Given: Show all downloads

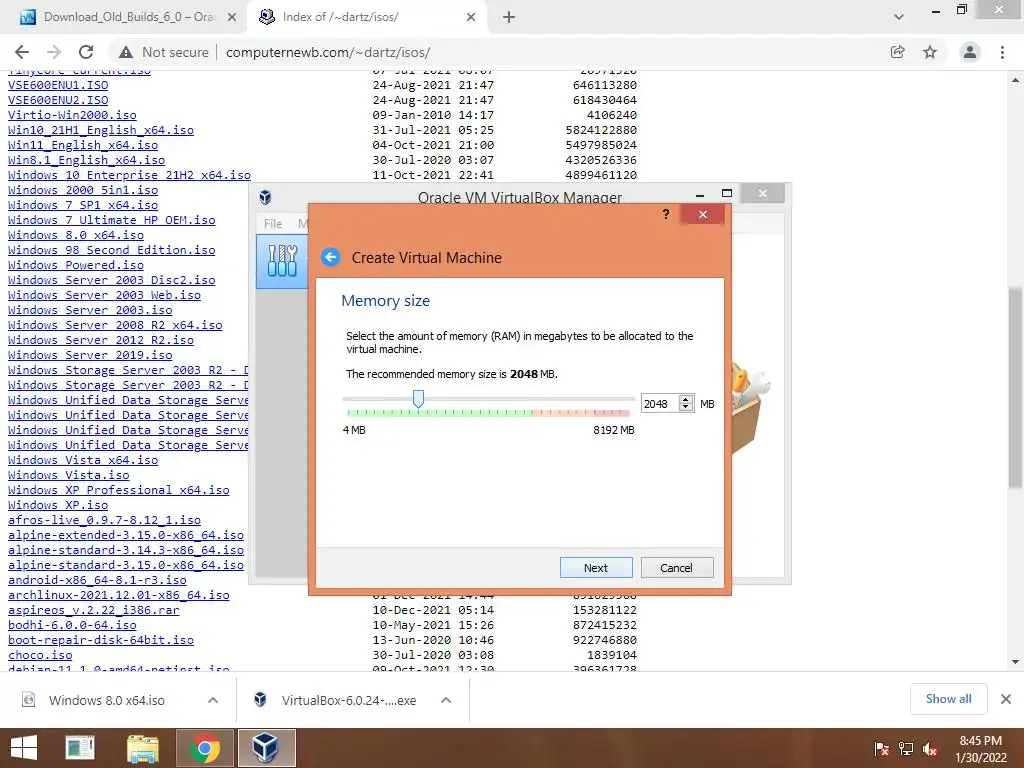Looking at the screenshot, I should (x=948, y=699).
